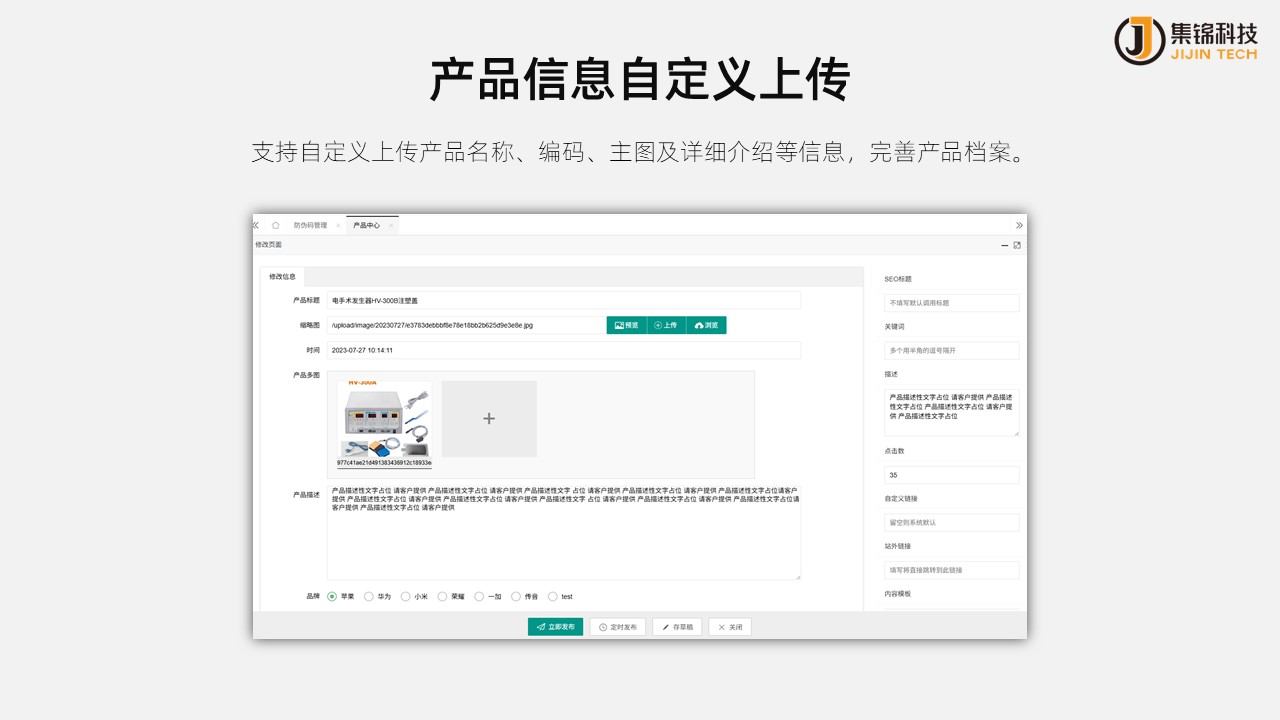Select the 小米 brand radio button

pyautogui.click(x=406, y=597)
